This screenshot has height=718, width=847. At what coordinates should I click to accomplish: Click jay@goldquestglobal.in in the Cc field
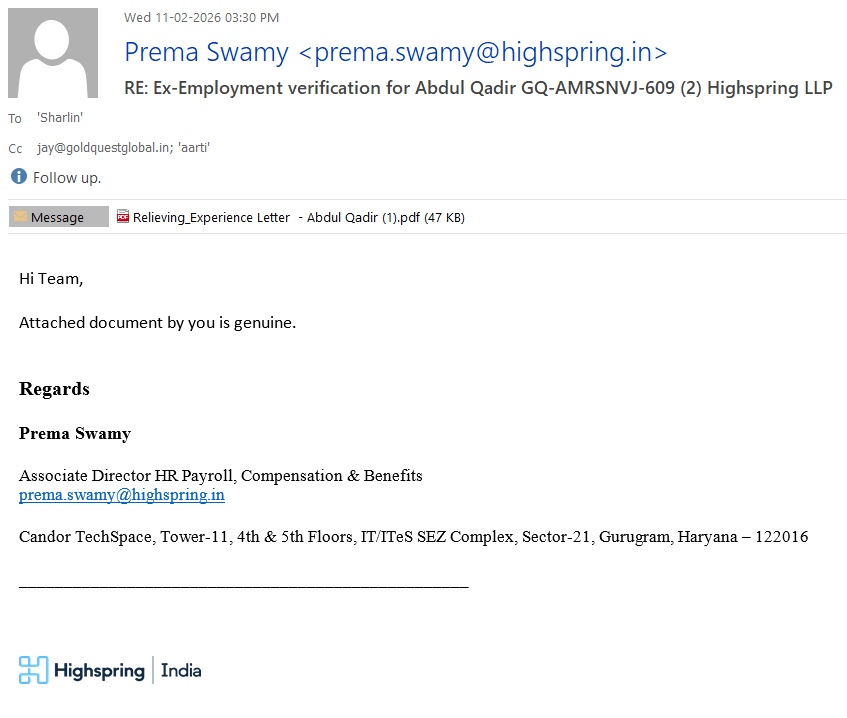[x=104, y=148]
